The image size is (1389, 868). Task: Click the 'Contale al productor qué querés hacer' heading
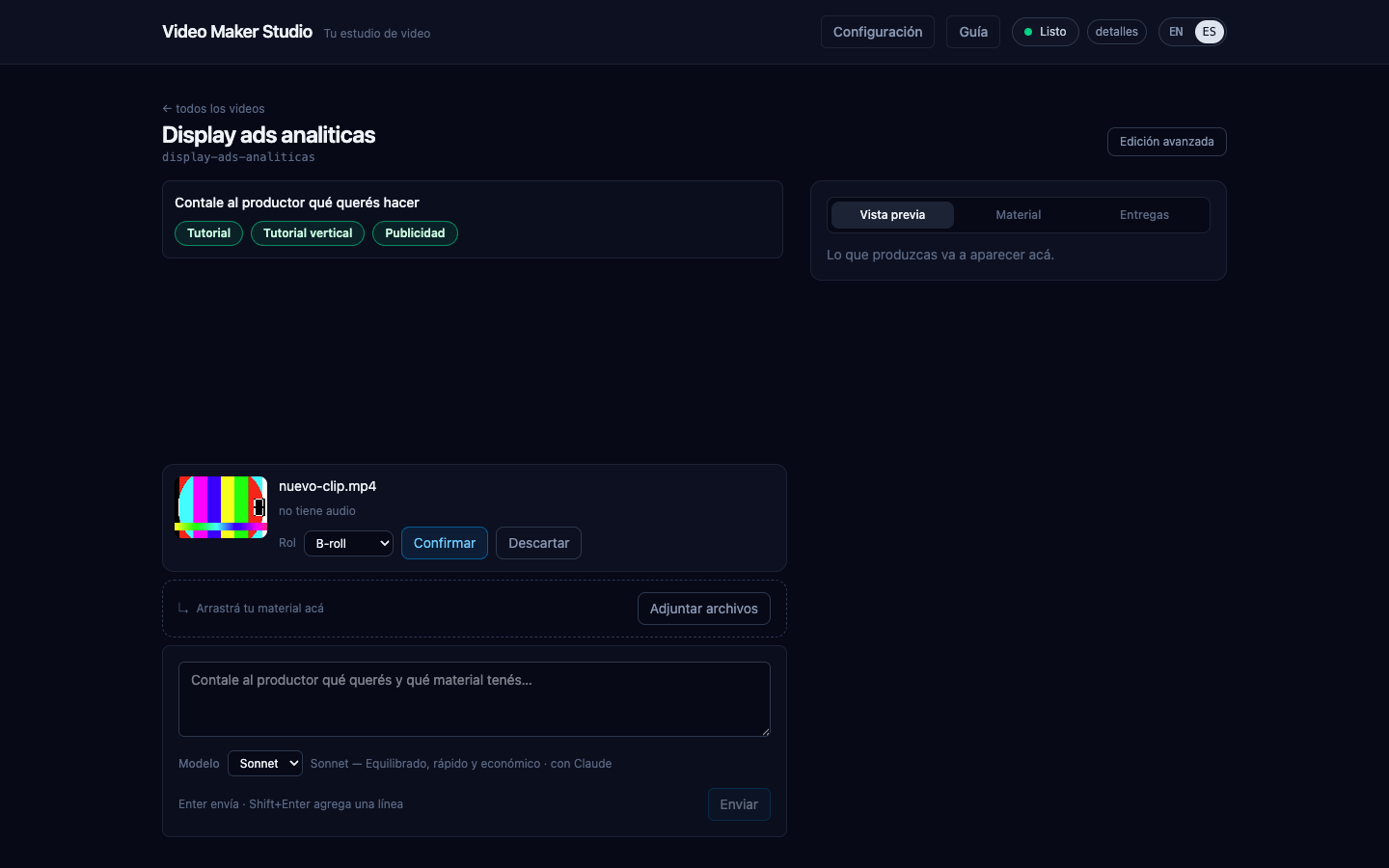click(x=297, y=203)
